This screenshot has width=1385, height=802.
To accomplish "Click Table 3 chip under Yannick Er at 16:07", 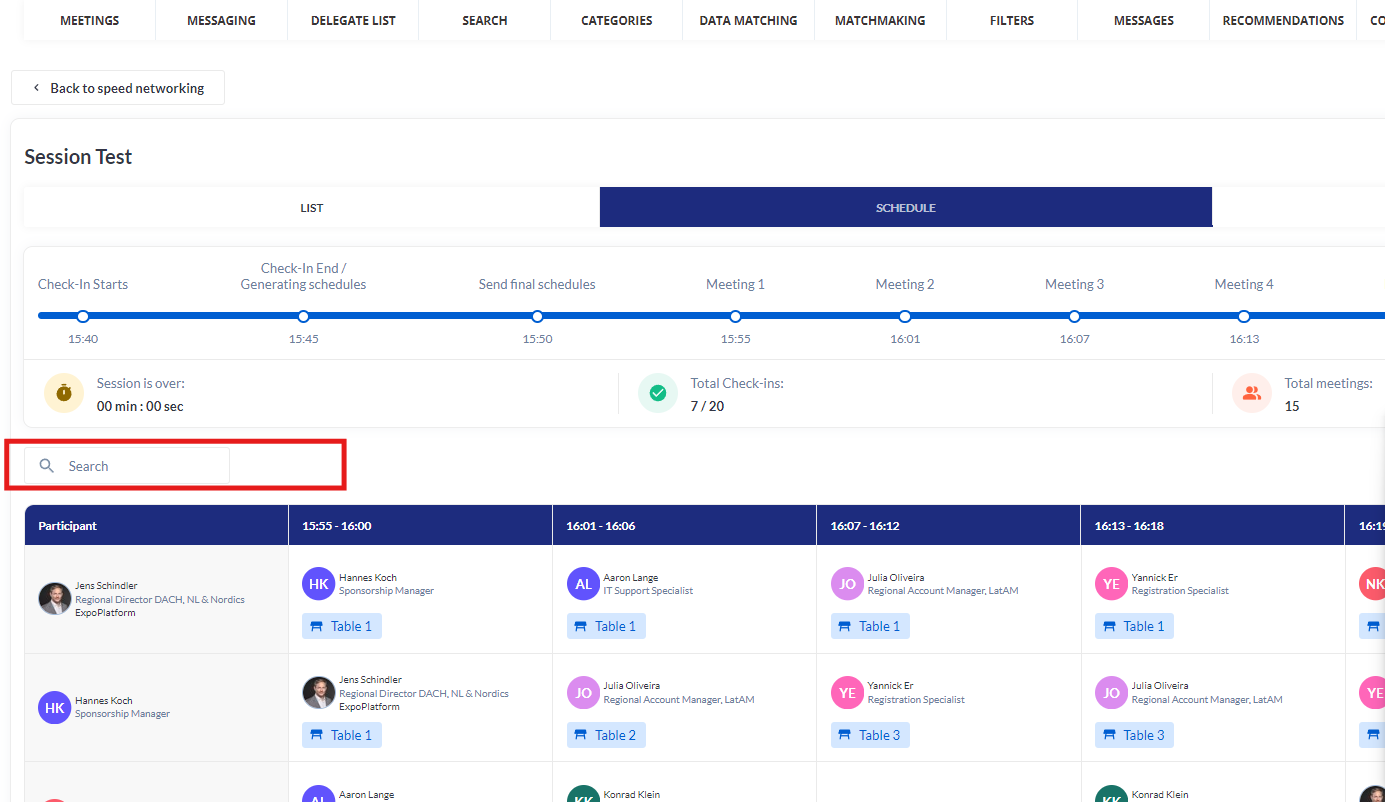I will pyautogui.click(x=870, y=735).
